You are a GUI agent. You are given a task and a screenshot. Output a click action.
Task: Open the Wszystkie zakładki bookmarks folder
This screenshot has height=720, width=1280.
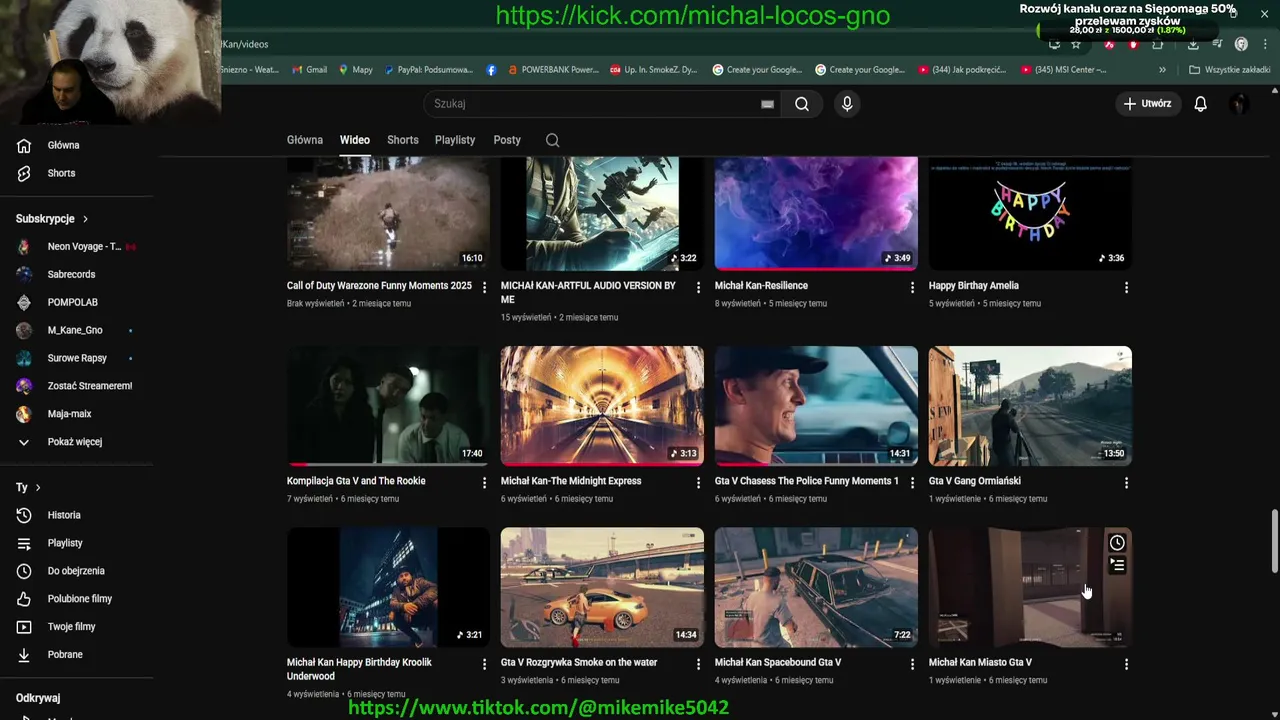pyautogui.click(x=1230, y=70)
